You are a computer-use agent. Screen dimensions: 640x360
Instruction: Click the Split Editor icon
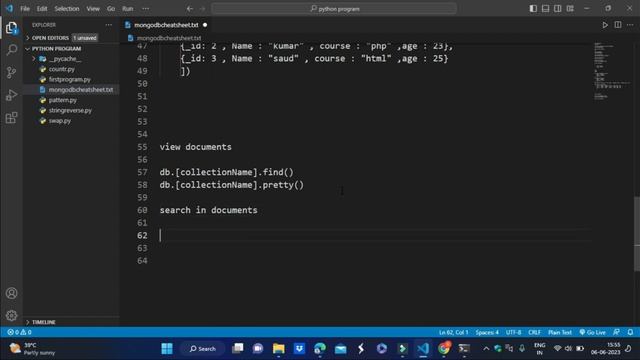click(618, 25)
